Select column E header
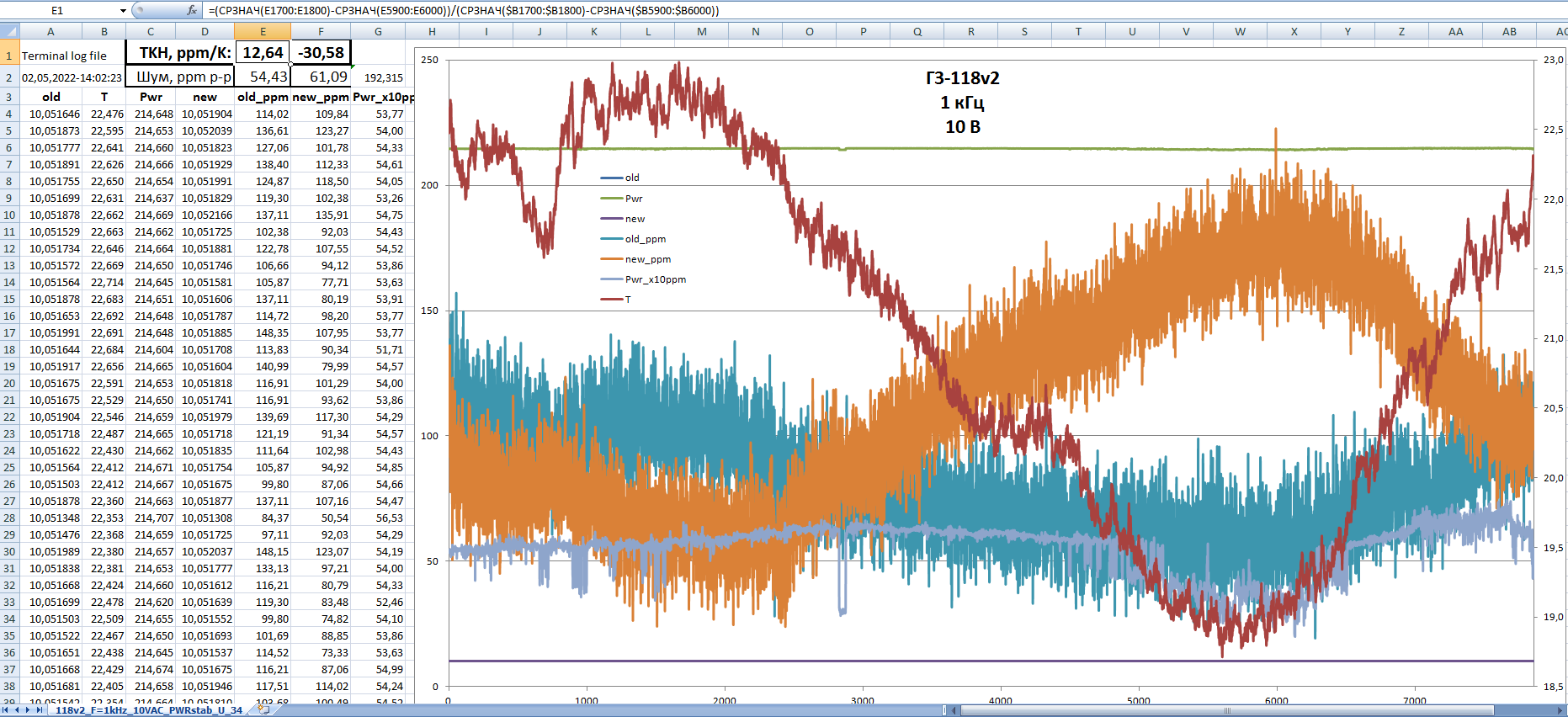The image size is (1568, 717). 263,31
